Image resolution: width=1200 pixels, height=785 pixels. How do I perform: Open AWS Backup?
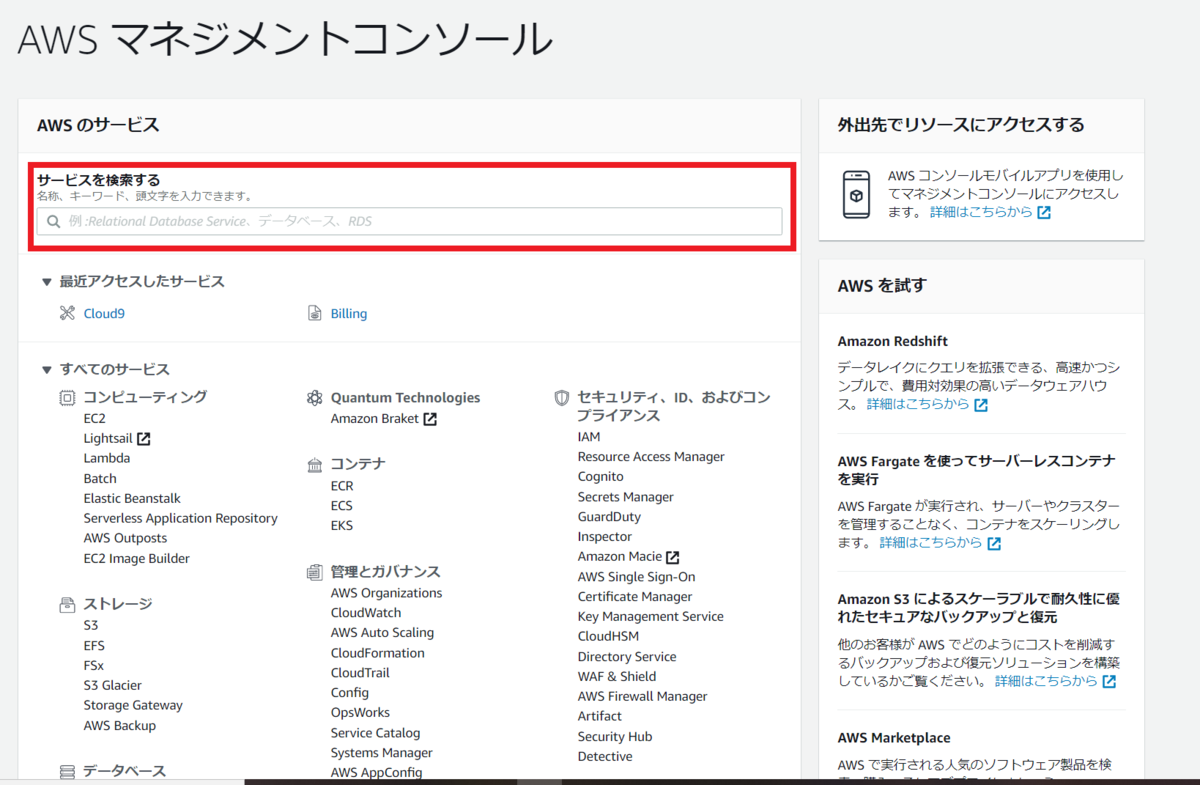120,725
